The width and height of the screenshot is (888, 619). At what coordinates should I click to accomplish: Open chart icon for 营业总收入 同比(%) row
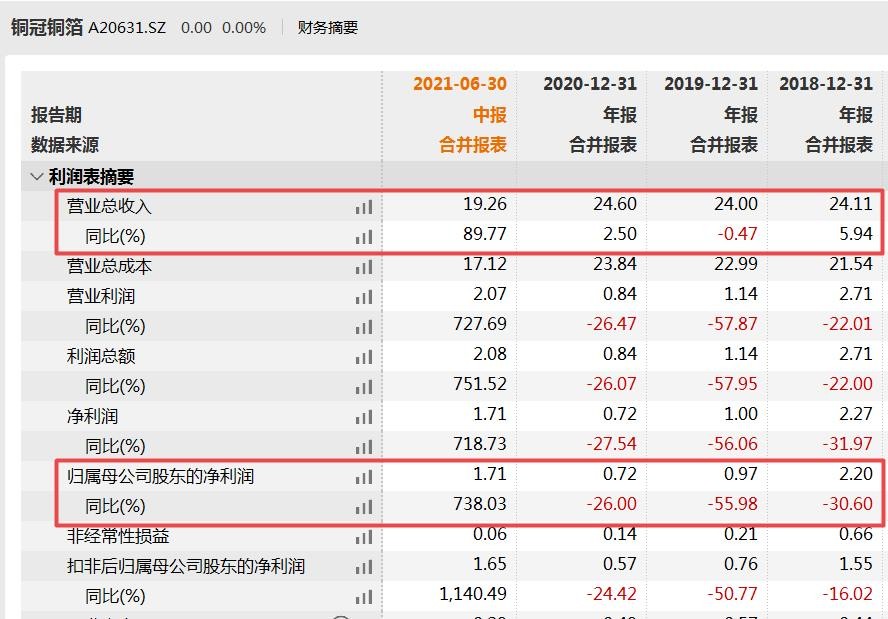tap(364, 237)
